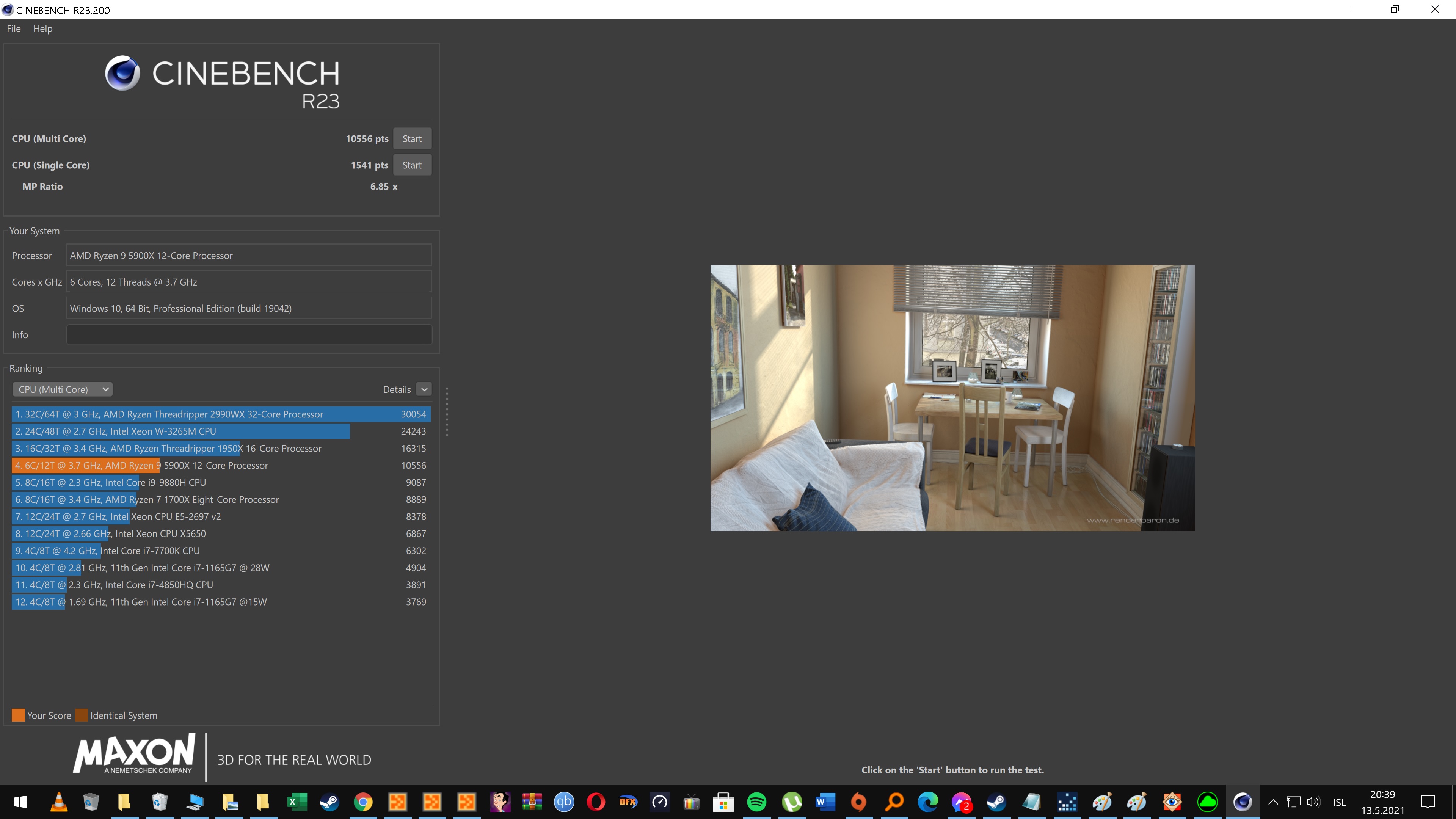Viewport: 1456px width, 819px height.
Task: Open the ranking category dropdown
Action: point(62,389)
